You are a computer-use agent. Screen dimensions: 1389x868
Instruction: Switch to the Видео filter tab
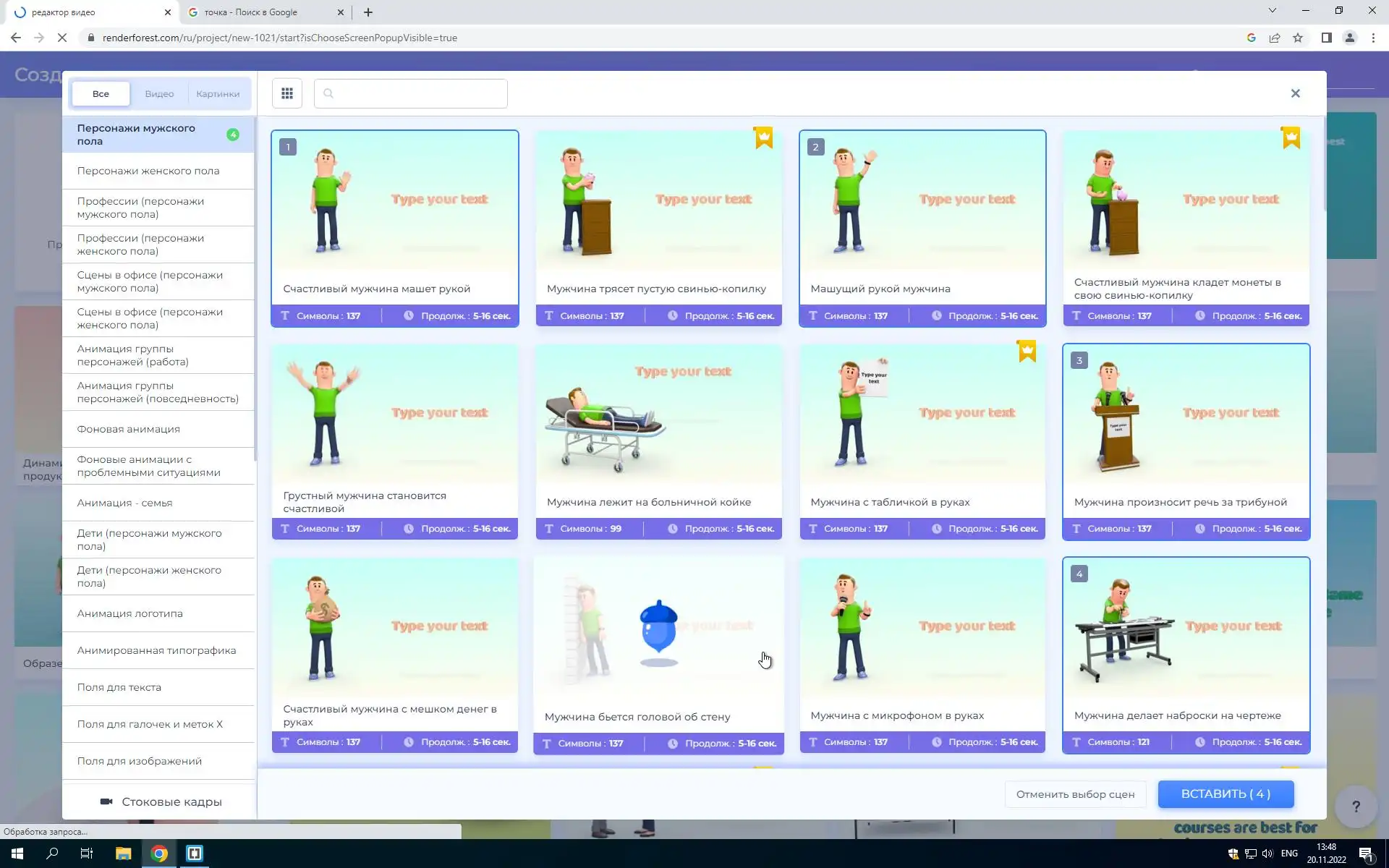click(159, 94)
